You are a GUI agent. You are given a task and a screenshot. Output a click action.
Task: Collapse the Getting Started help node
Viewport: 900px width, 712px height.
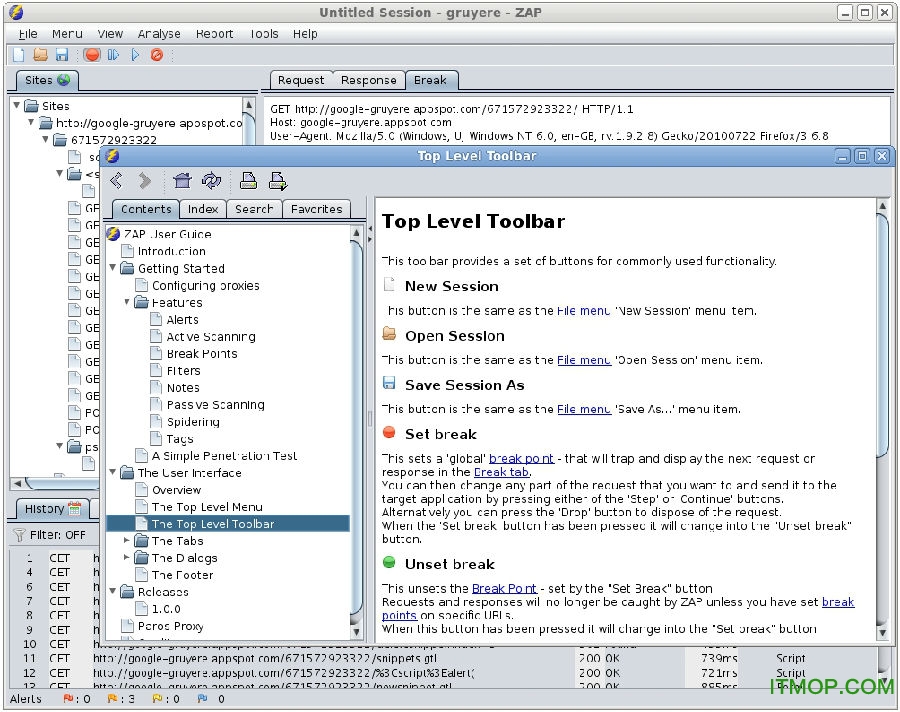click(x=113, y=268)
